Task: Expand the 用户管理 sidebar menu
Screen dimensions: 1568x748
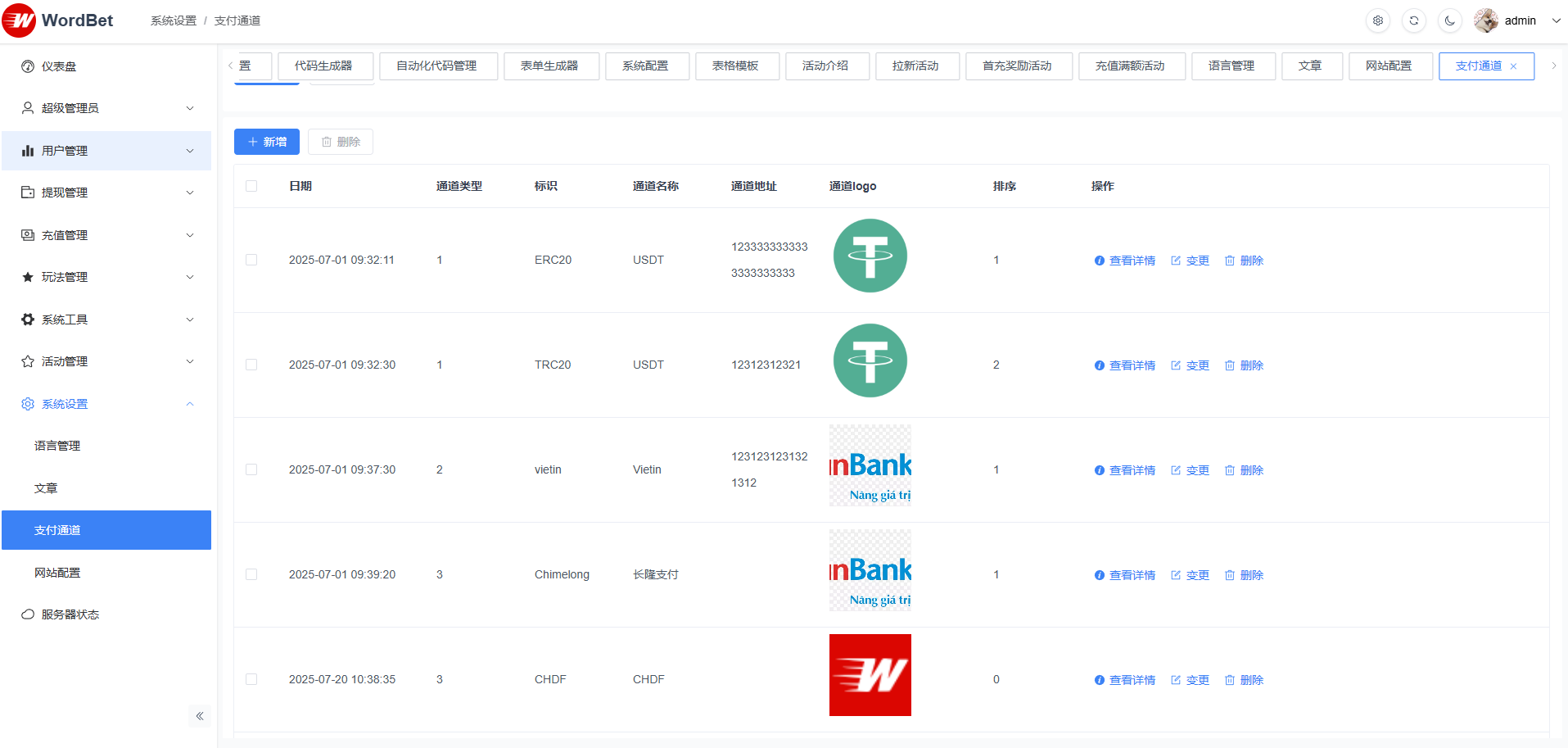Action: click(106, 151)
